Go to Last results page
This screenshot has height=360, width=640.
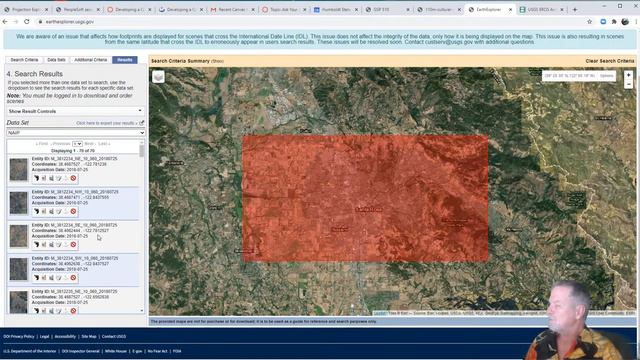[103, 144]
